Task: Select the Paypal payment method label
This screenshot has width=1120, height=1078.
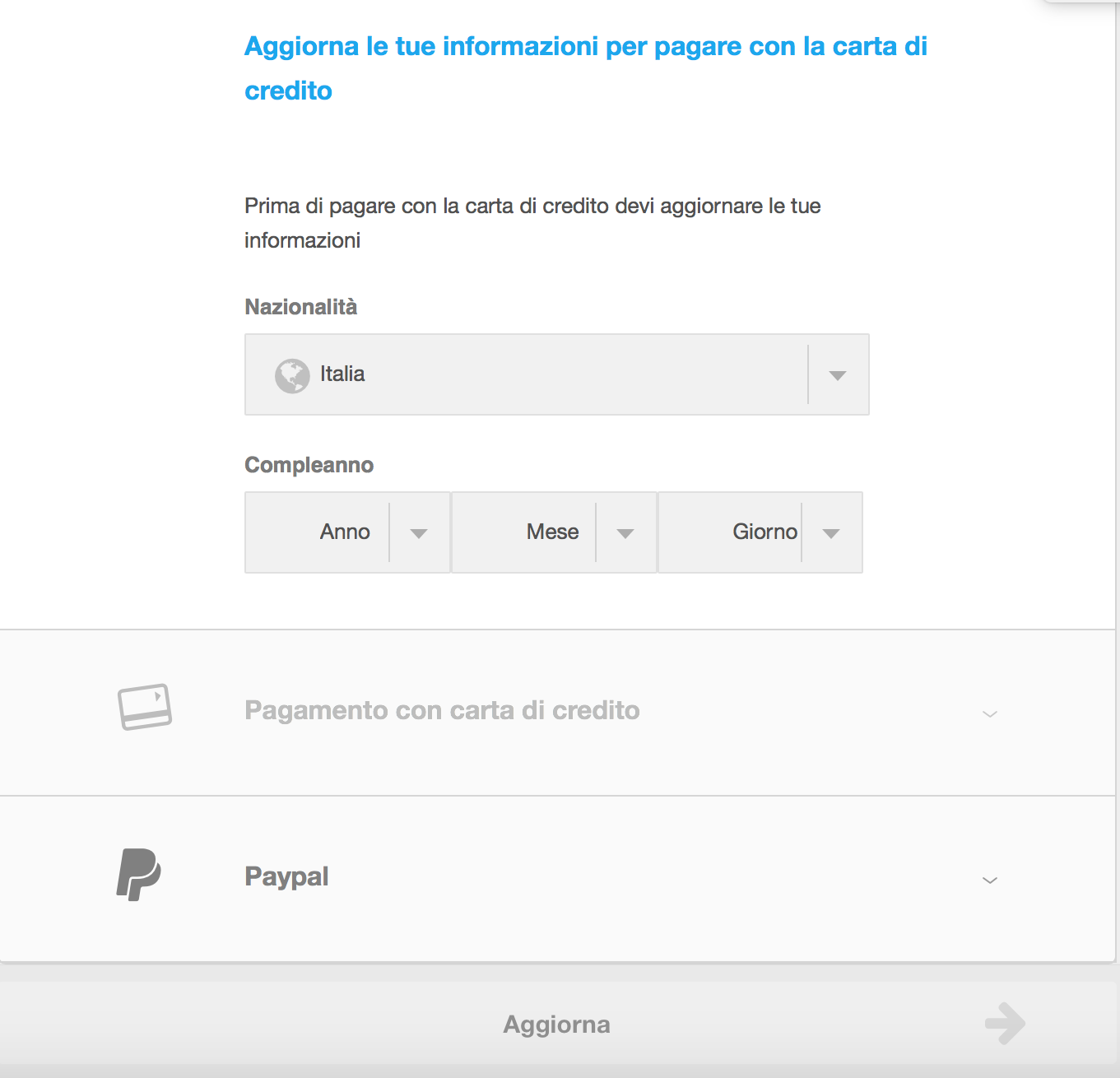Action: [286, 876]
